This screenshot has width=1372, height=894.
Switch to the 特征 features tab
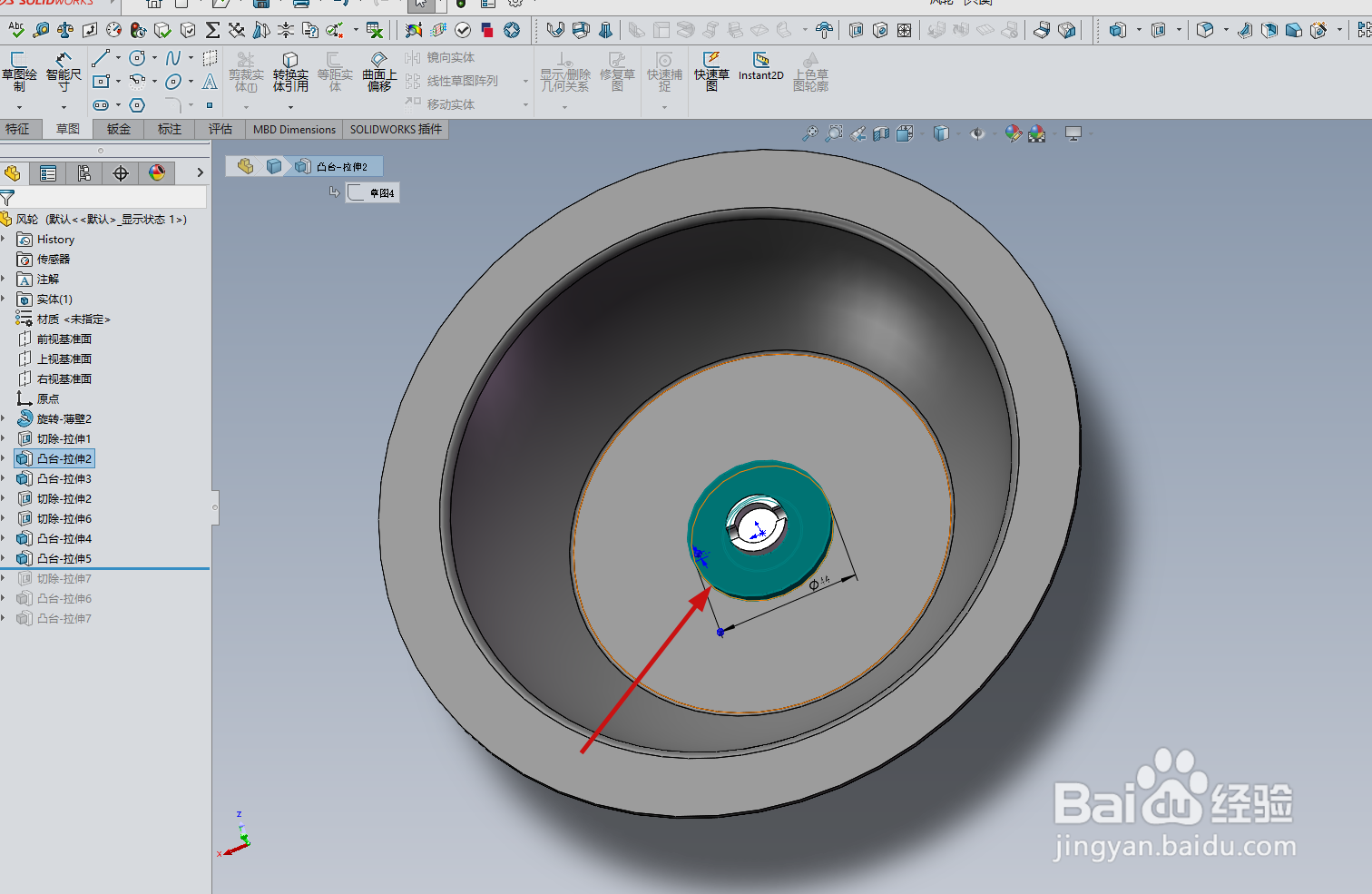pyautogui.click(x=18, y=129)
